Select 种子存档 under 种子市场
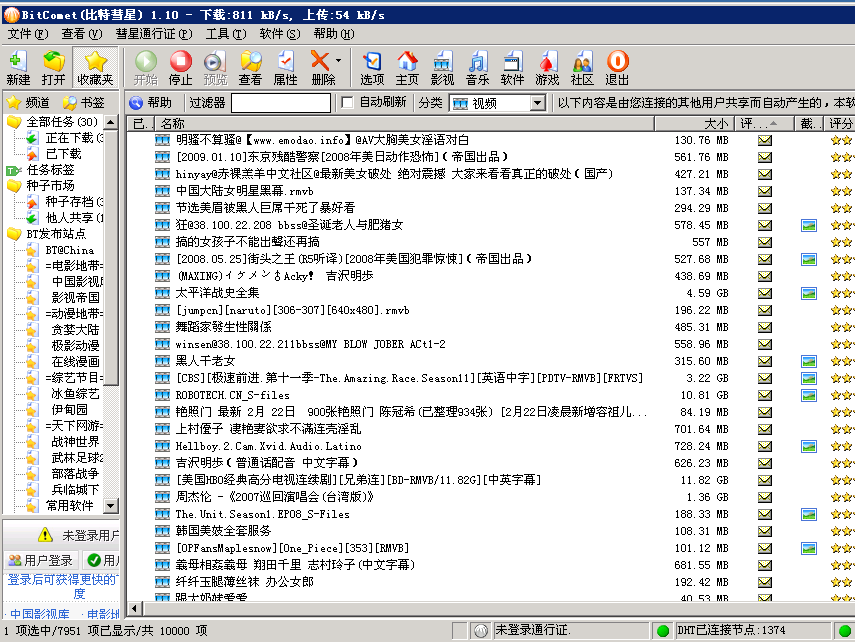Viewport: 855px width, 642px height. coord(74,202)
